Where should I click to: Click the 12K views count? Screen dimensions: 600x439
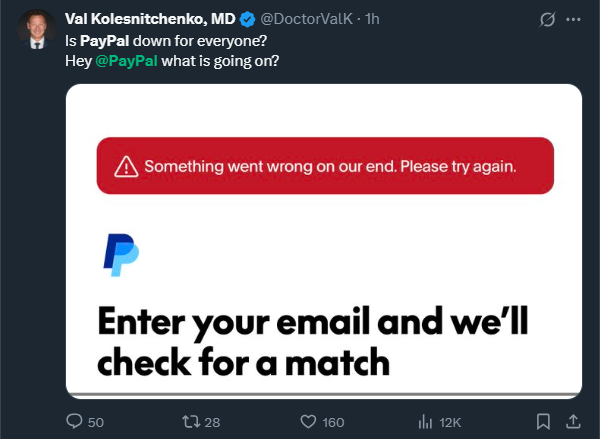tap(452, 421)
